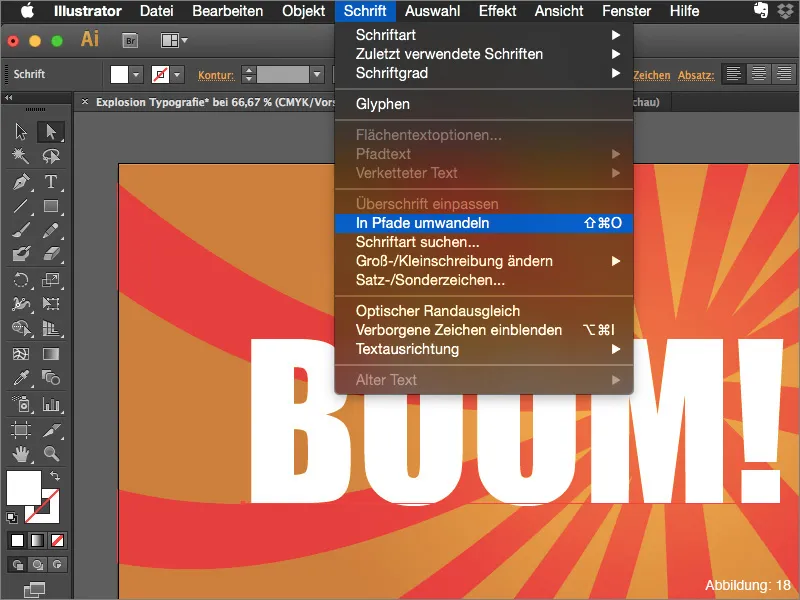Screen dimensions: 800x600
Task: Open the fill color dropdown arrow
Action: [x=136, y=74]
